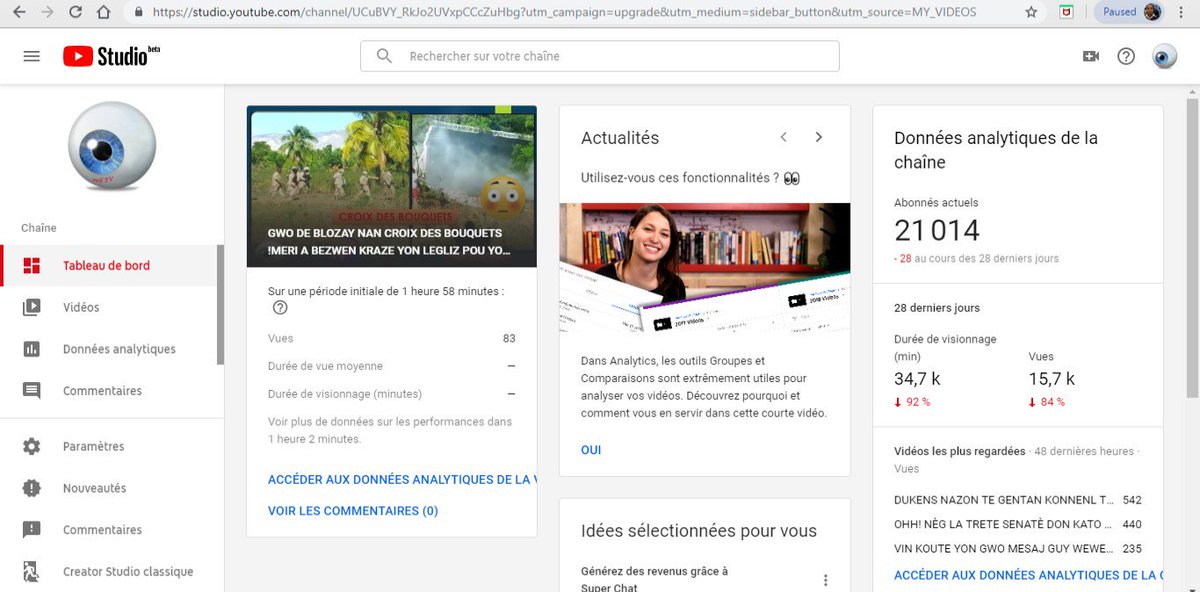Open Vidéos in the sidebar
The width and height of the screenshot is (1200, 592).
click(110, 308)
